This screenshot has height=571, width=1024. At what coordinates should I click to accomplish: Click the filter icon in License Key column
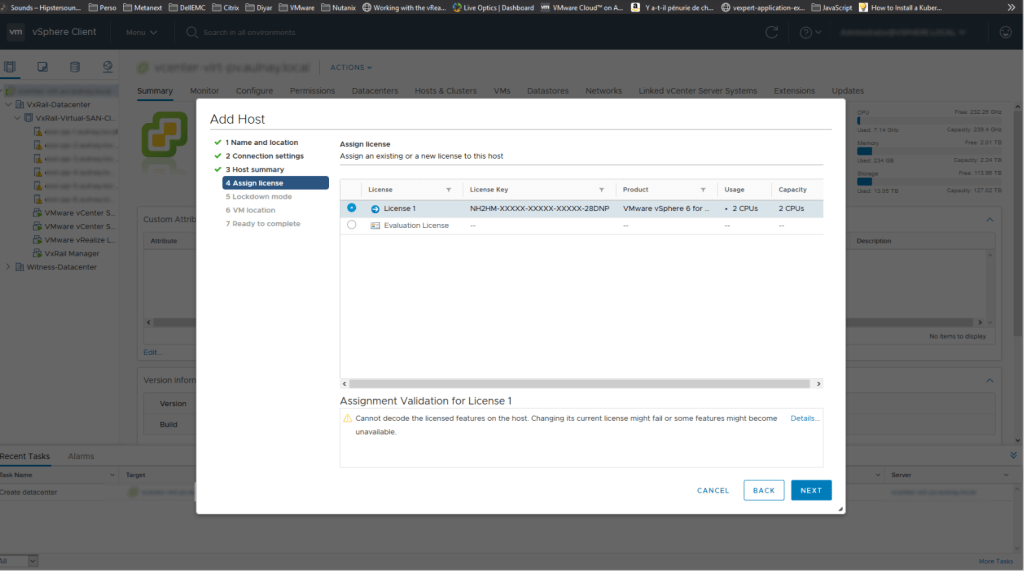pos(601,190)
